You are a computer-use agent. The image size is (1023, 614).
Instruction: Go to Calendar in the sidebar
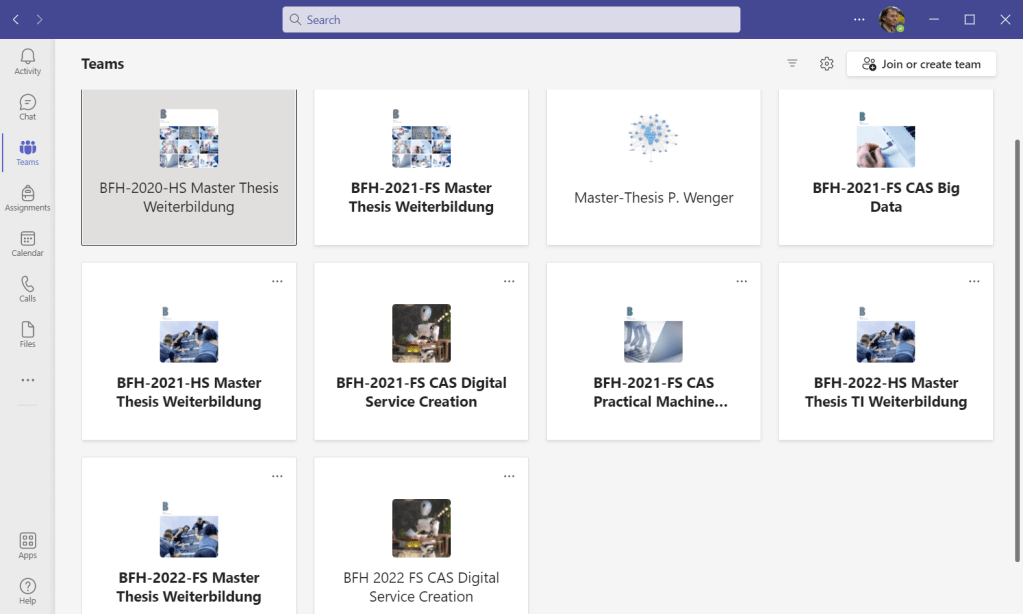(27, 243)
